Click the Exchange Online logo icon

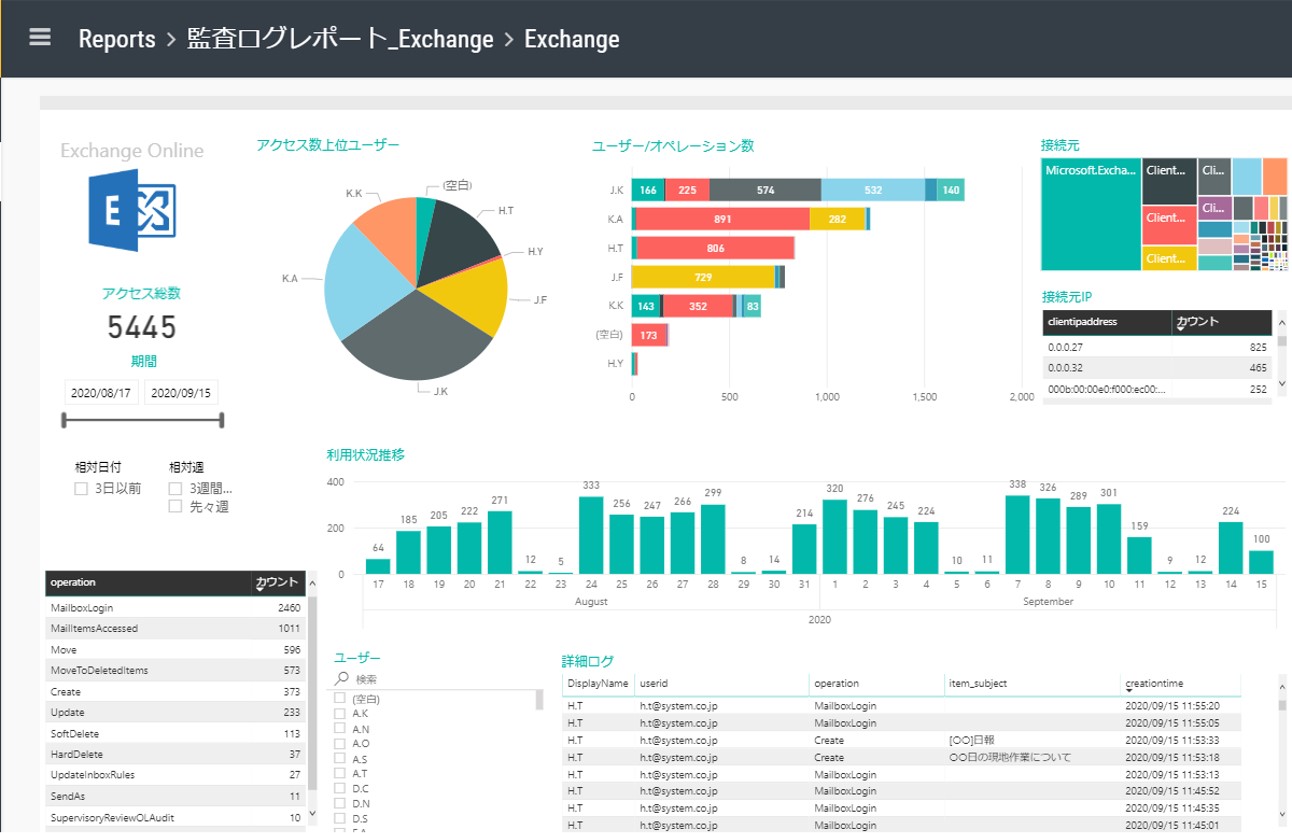tap(131, 210)
